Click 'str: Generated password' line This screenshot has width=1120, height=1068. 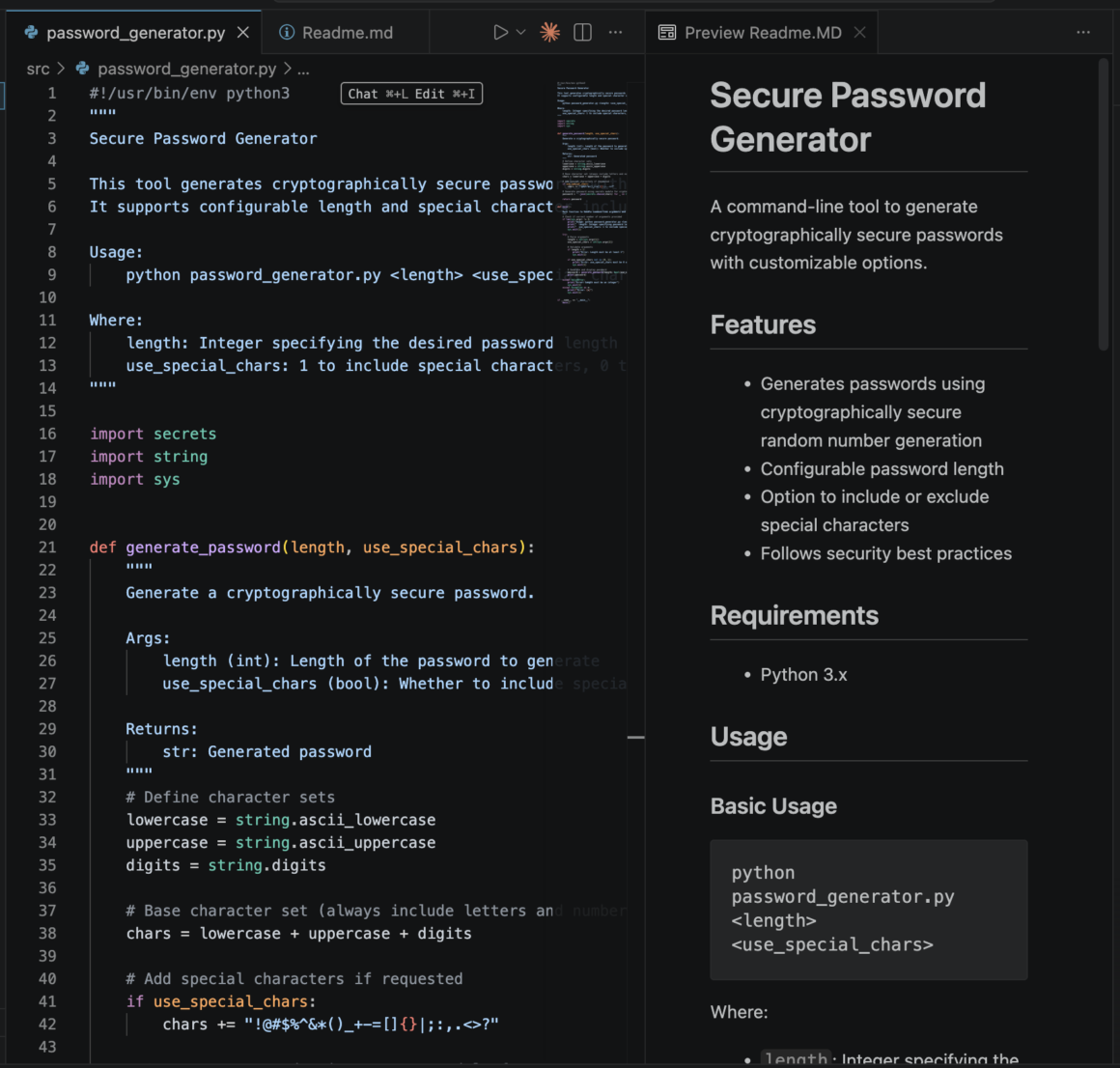coord(266,752)
